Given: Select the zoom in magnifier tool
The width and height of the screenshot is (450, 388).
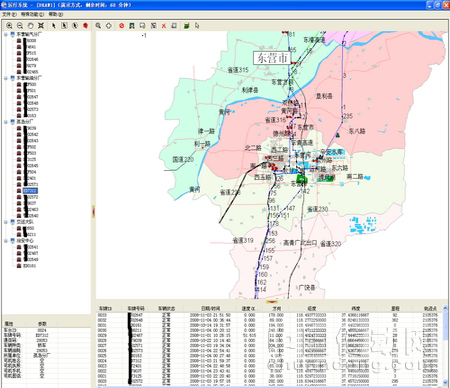Looking at the screenshot, I should pyautogui.click(x=9, y=26).
